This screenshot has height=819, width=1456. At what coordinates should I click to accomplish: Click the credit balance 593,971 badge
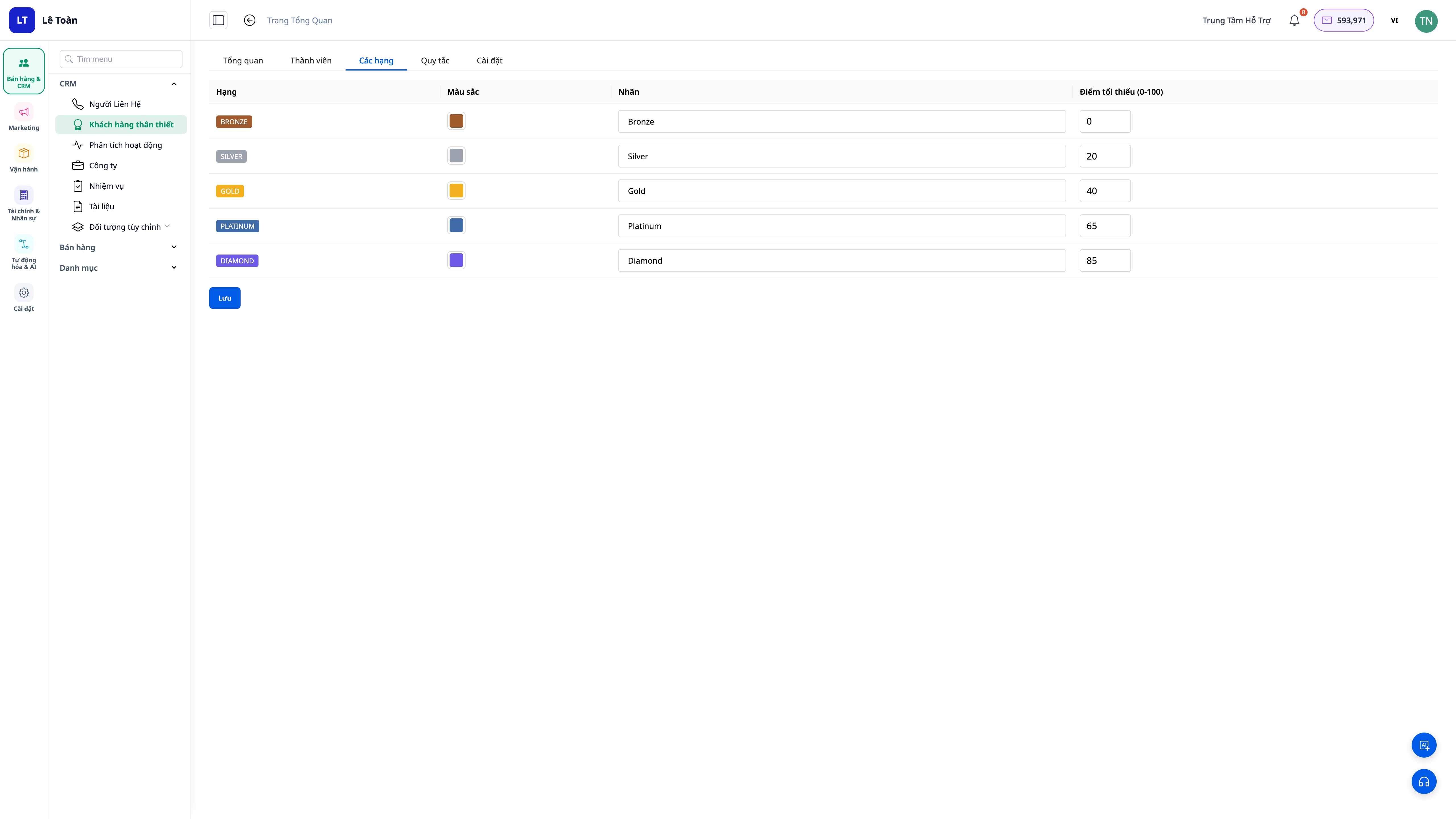coord(1343,20)
